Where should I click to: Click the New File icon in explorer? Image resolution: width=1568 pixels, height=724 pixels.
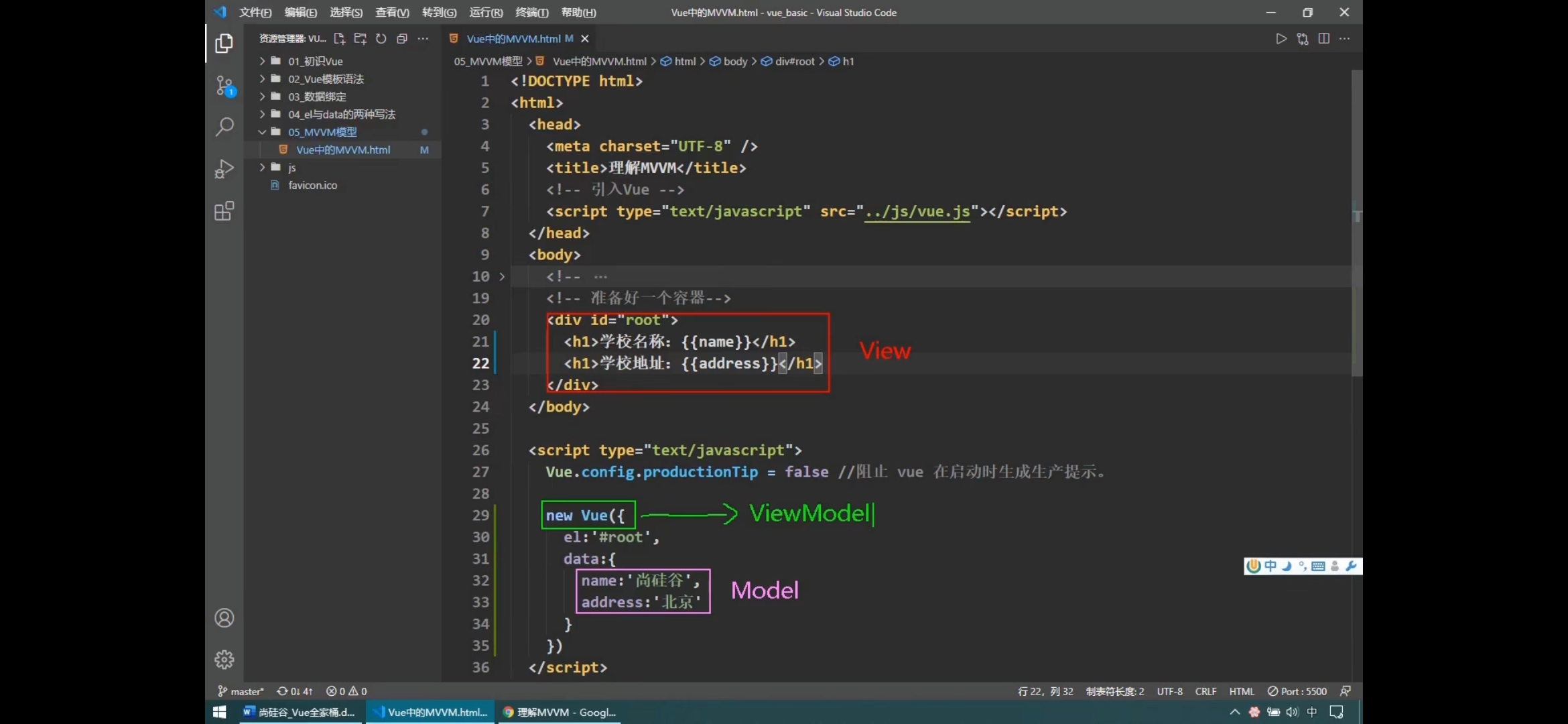pos(339,39)
